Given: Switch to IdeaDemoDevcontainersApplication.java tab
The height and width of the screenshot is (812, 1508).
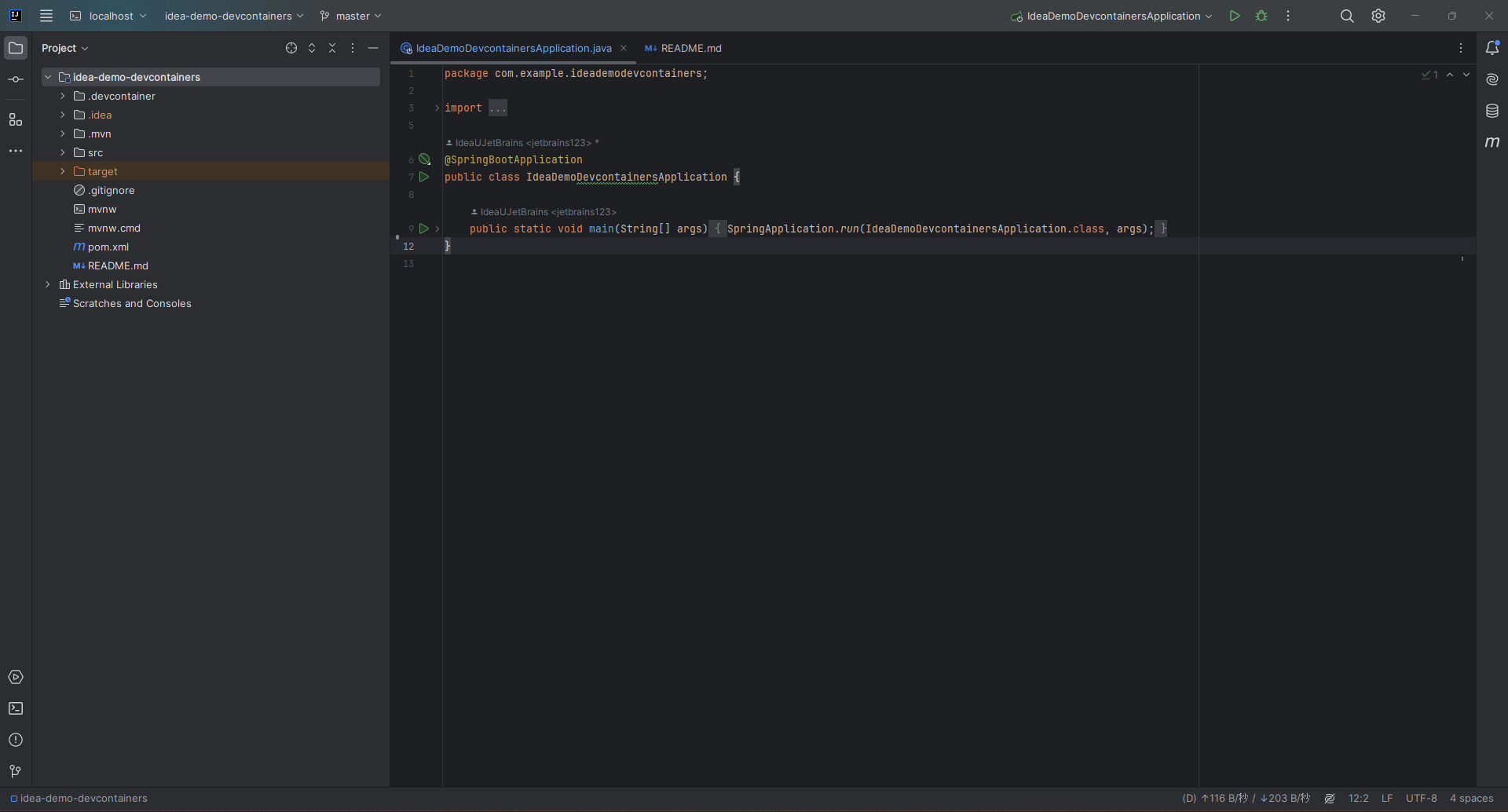Looking at the screenshot, I should 514,48.
